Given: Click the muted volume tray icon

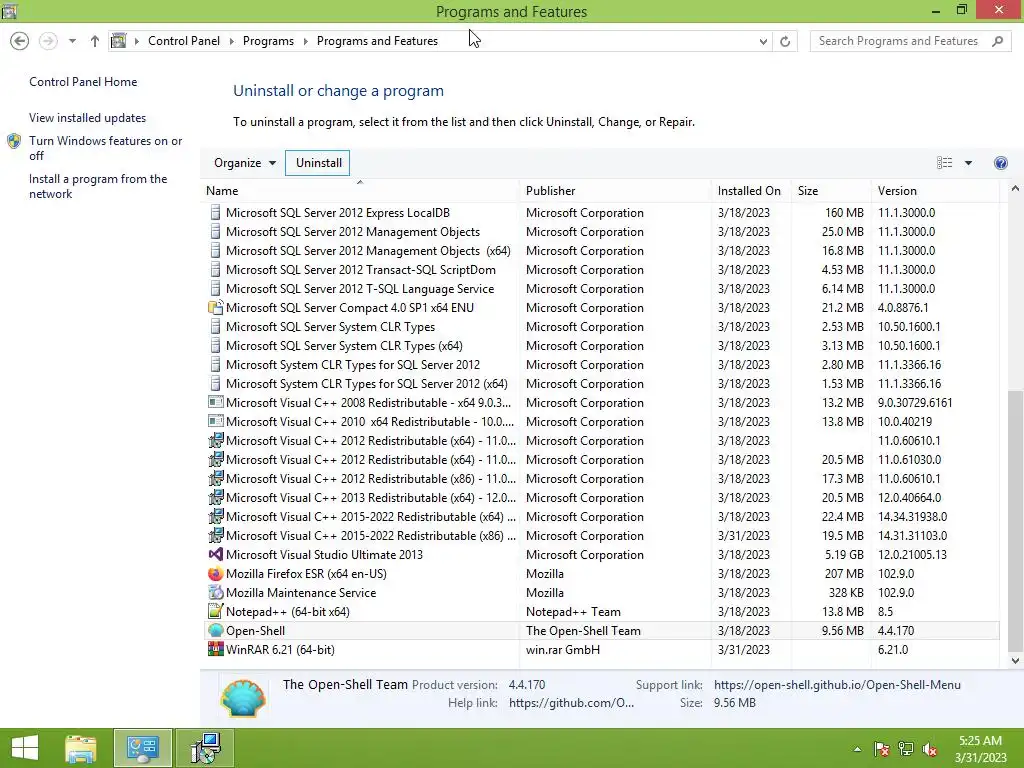Looking at the screenshot, I should click(x=930, y=749).
